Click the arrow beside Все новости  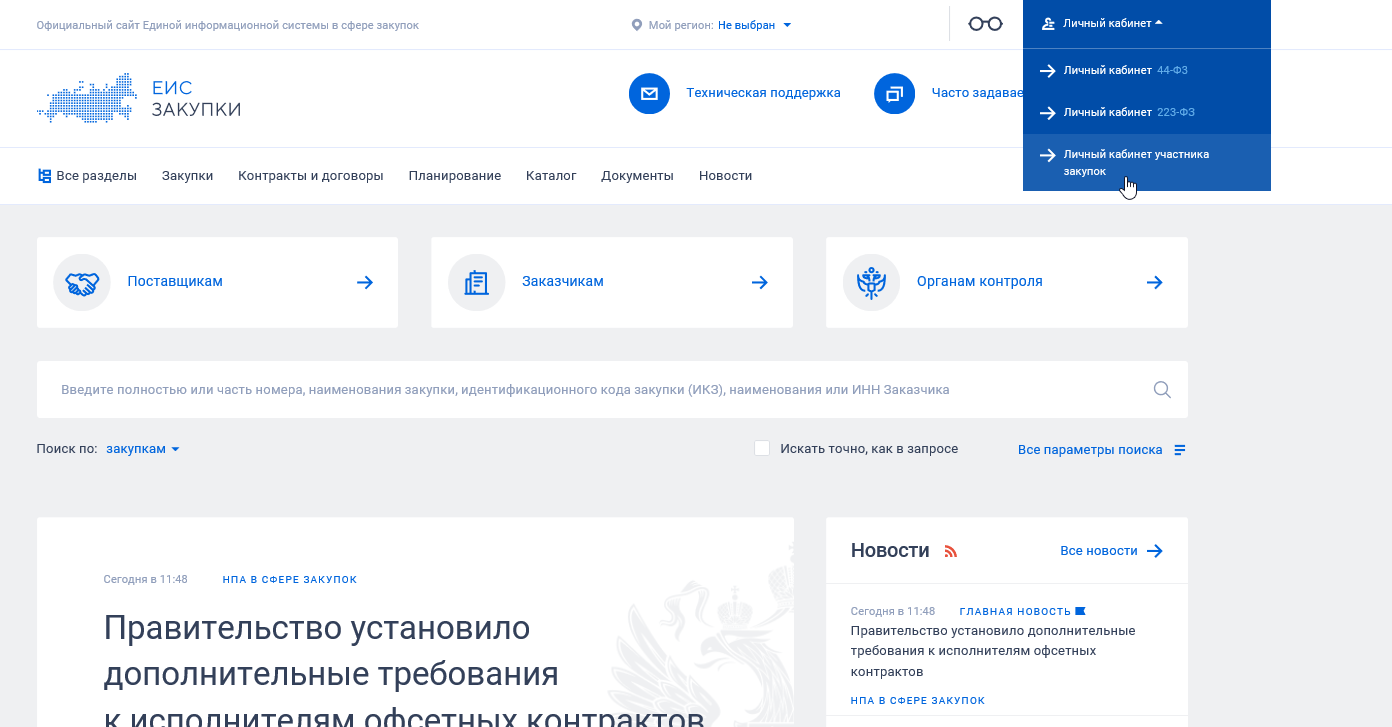coord(1155,551)
